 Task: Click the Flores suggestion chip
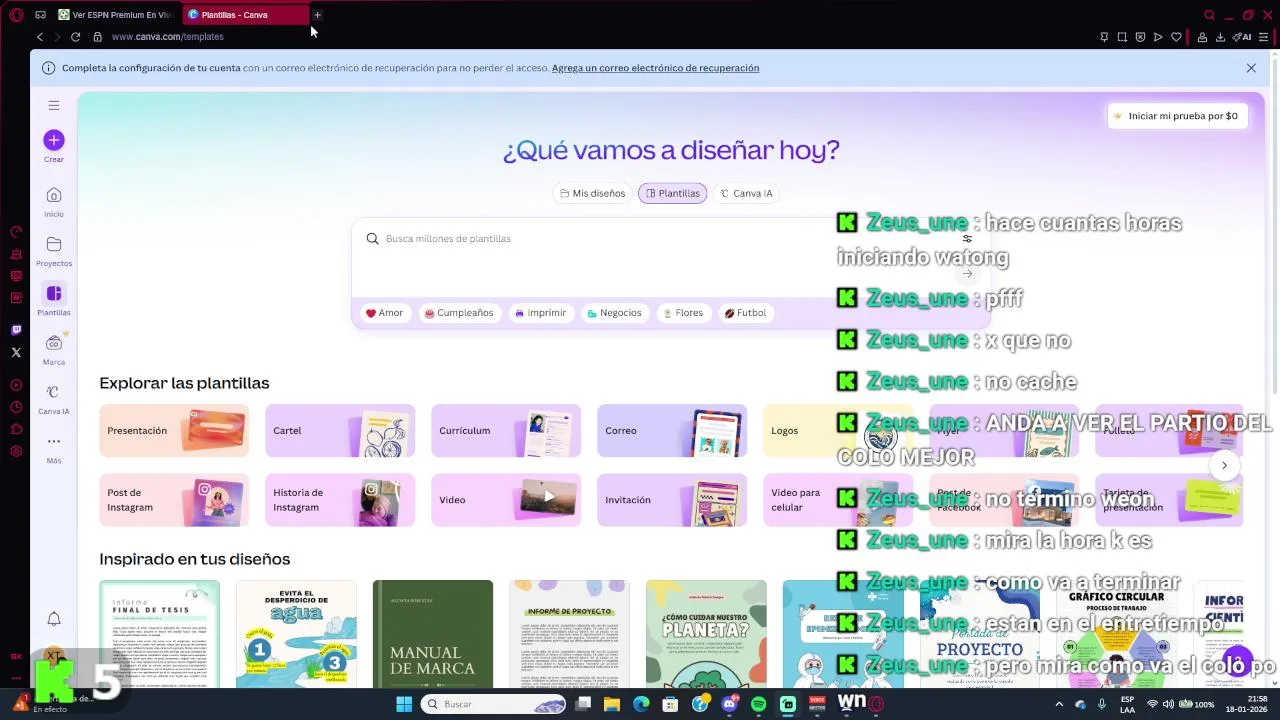[683, 313]
